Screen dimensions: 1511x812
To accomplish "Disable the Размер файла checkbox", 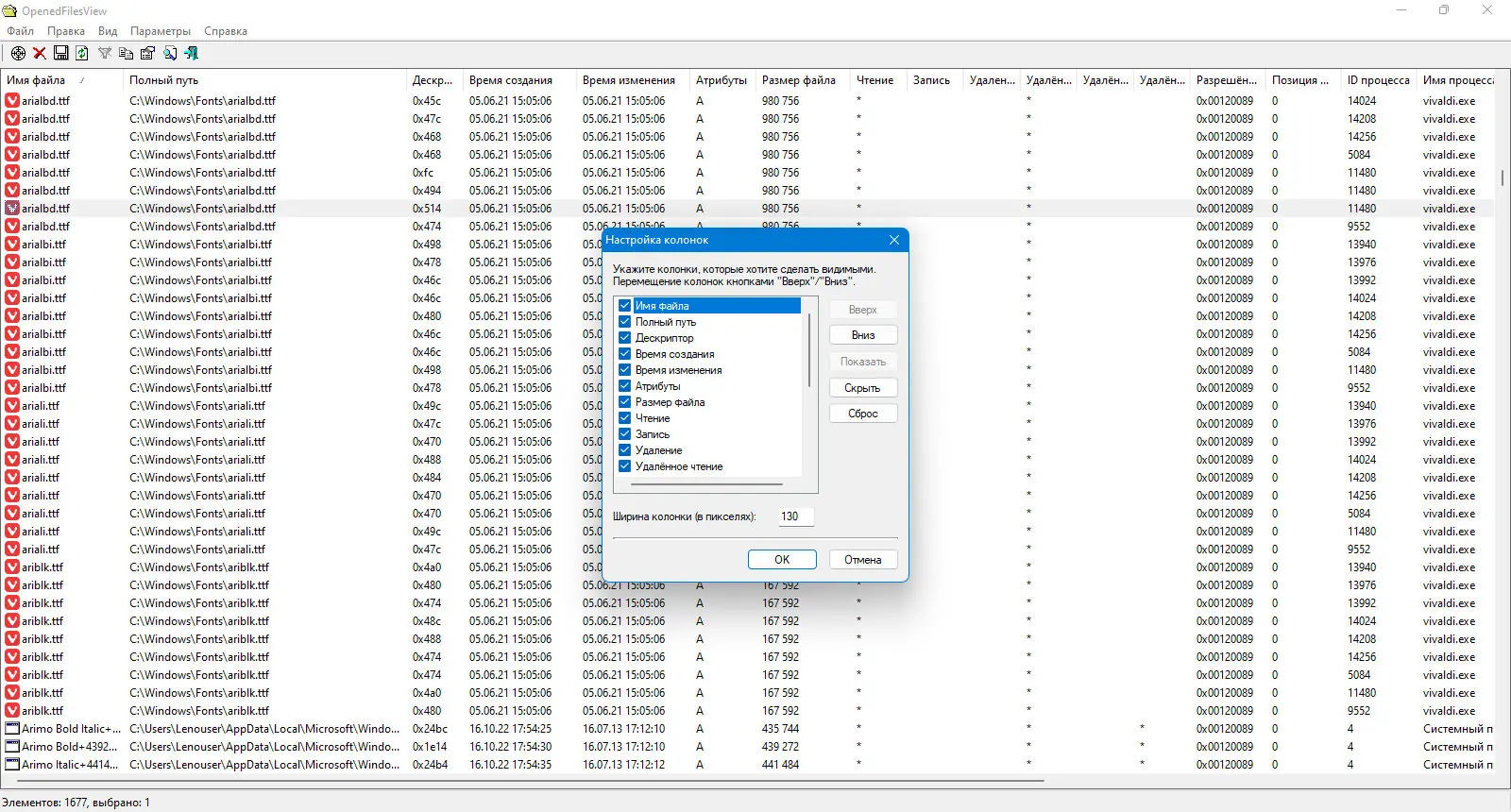I will 624,402.
